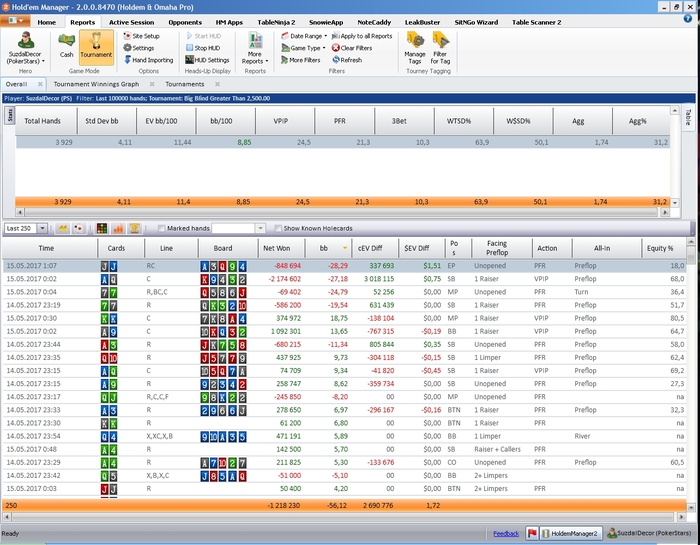
Task: Open the SitNGo Wizard tab
Action: tap(476, 22)
